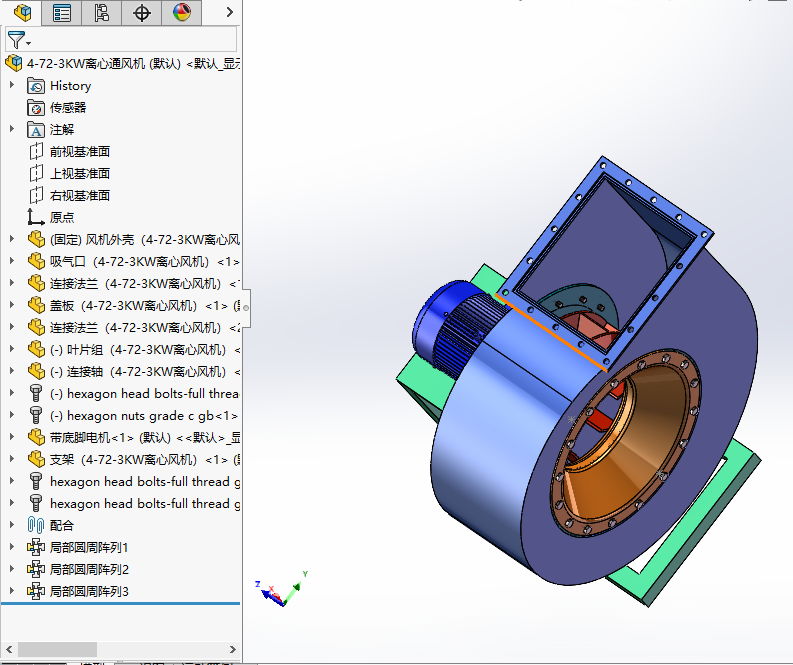Click the 传感器 sensors folder icon

(36, 108)
